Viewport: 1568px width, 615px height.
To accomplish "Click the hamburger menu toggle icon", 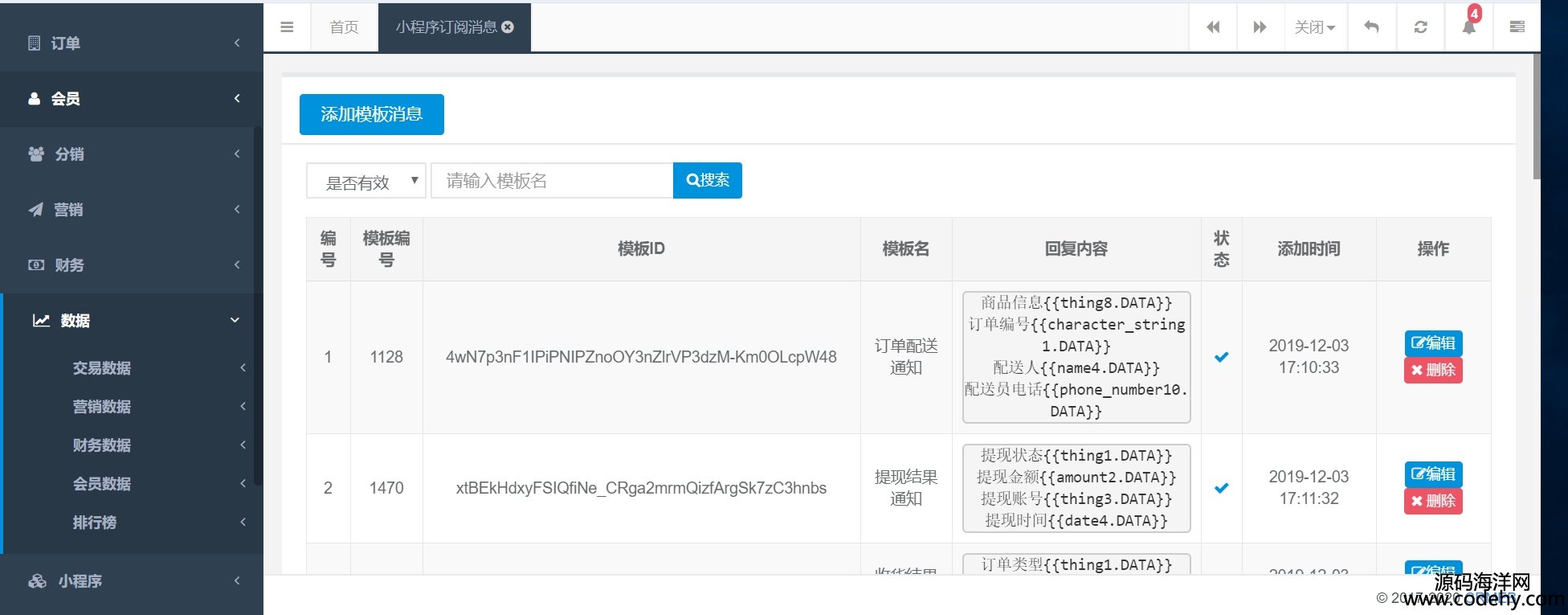I will click(x=287, y=27).
